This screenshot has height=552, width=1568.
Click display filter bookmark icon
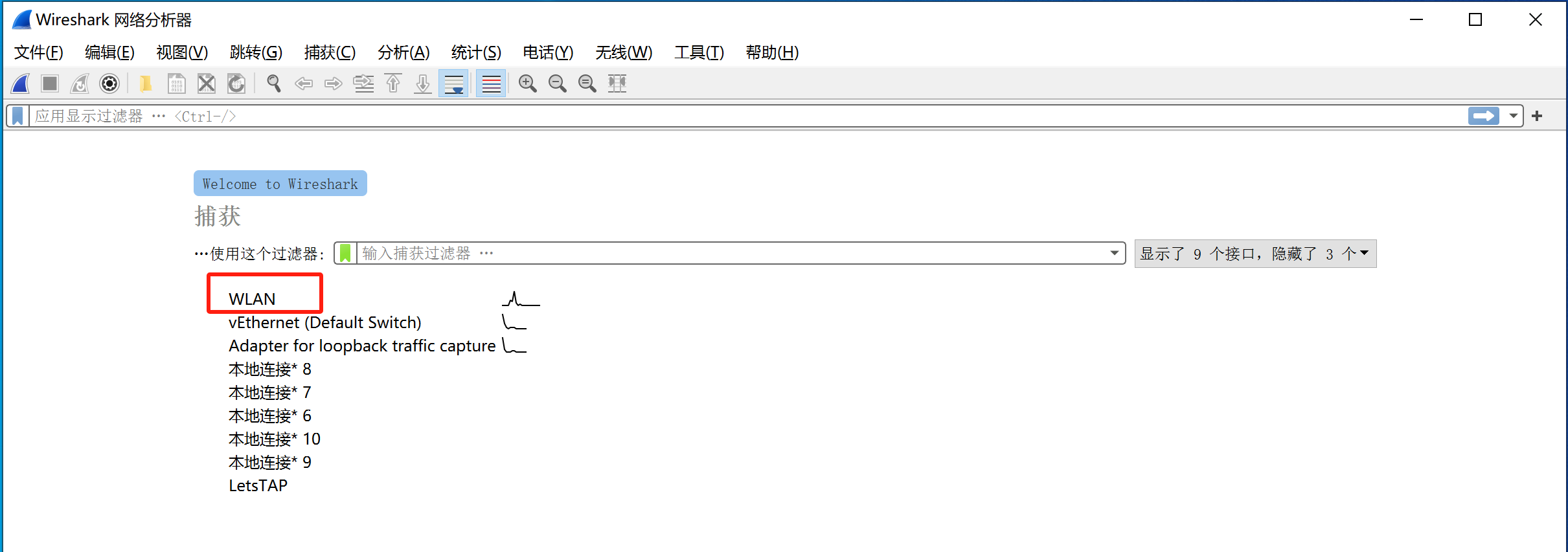pyautogui.click(x=18, y=116)
